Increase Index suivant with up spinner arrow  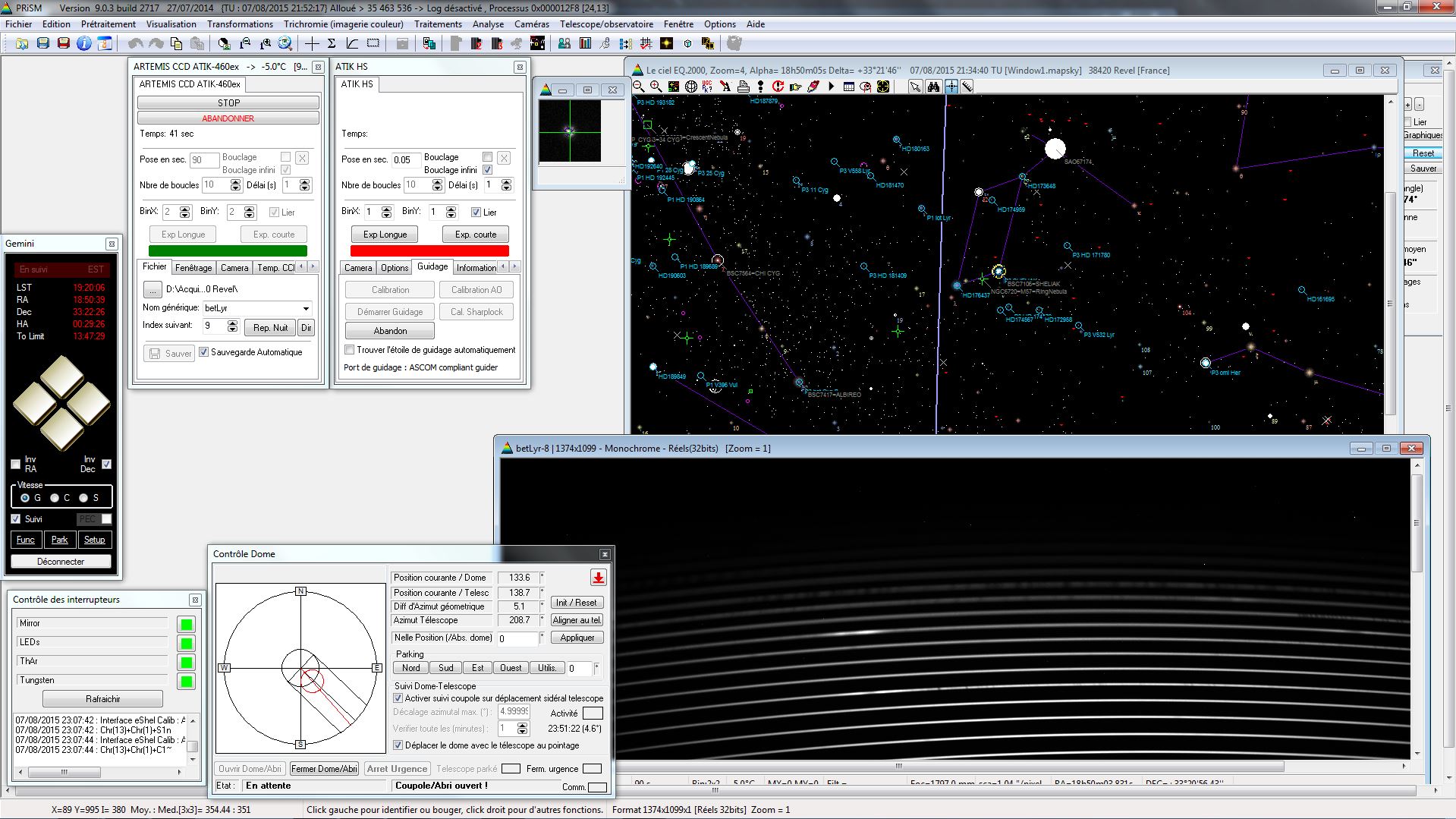[x=232, y=323]
